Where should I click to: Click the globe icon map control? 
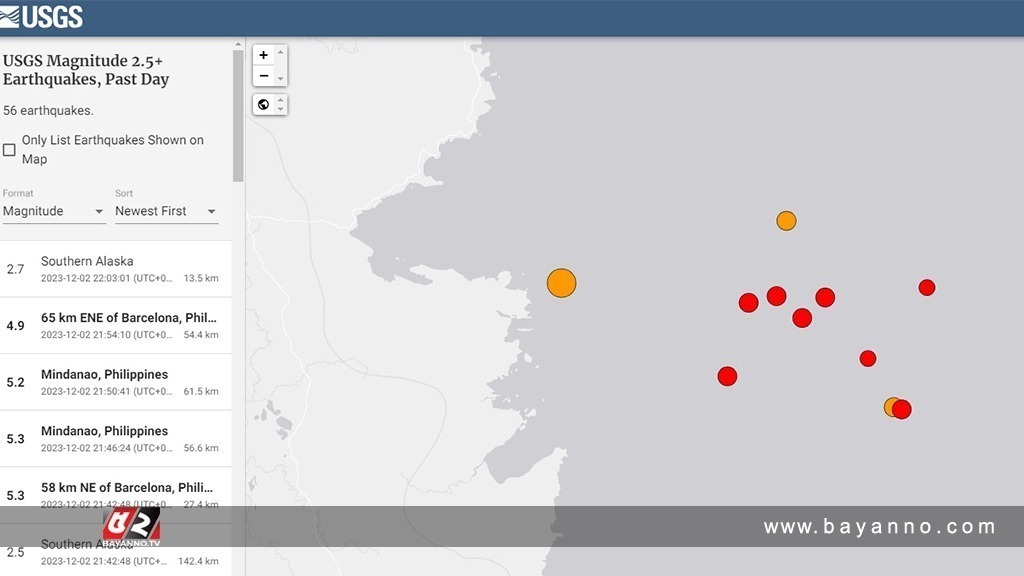264,104
